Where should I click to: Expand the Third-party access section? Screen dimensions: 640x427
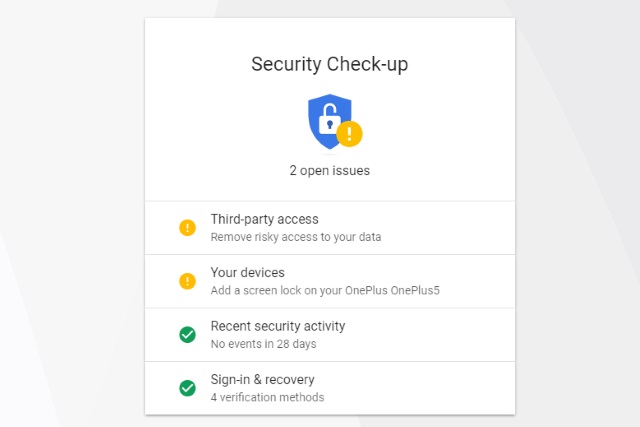[x=264, y=219]
